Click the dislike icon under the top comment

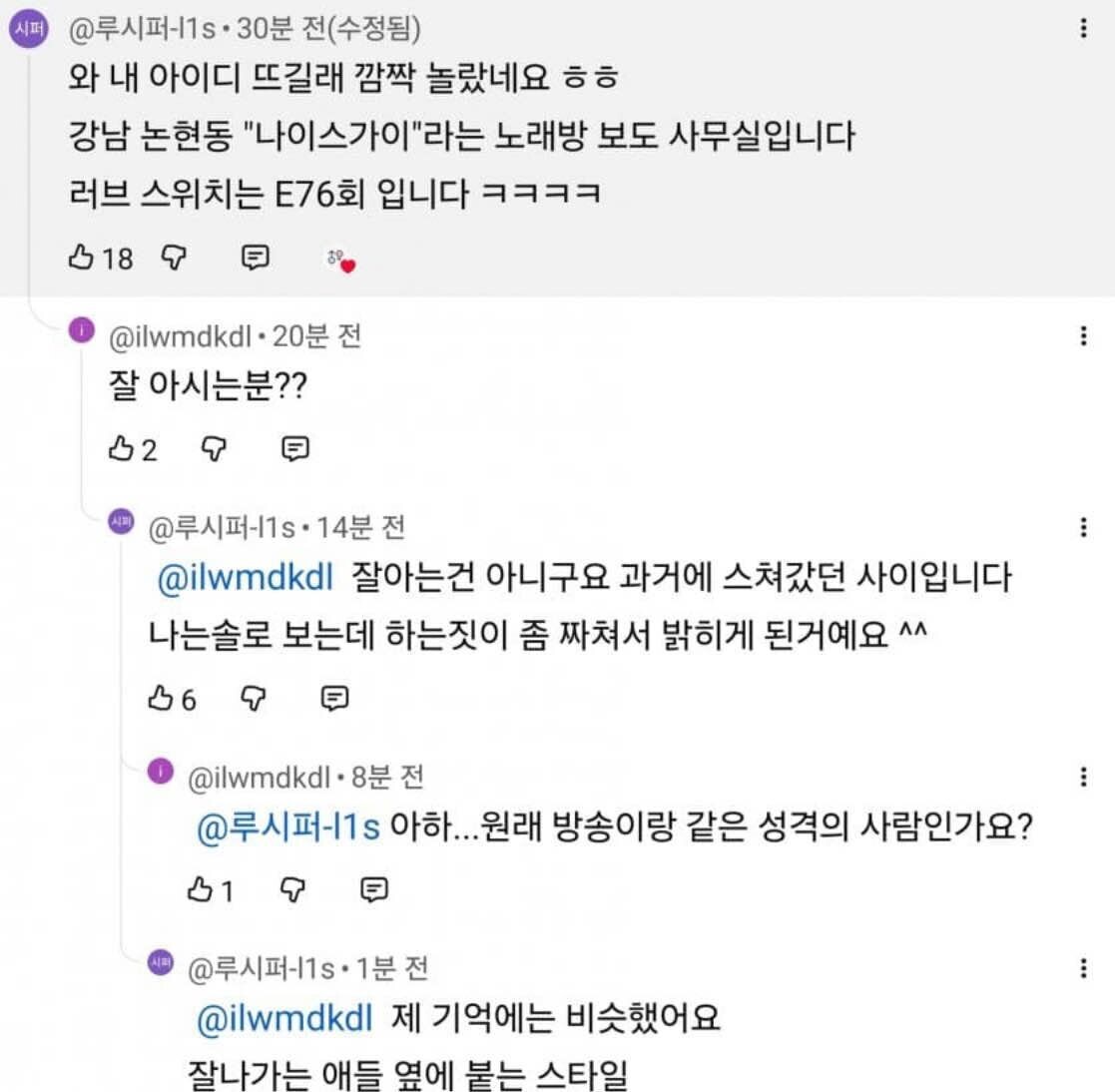pyautogui.click(x=172, y=258)
